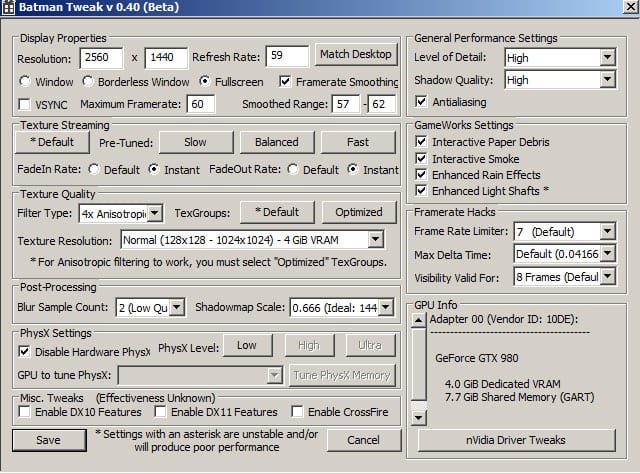The width and height of the screenshot is (640, 474).
Task: Enable DX11 Features checkbox
Action: (161, 412)
